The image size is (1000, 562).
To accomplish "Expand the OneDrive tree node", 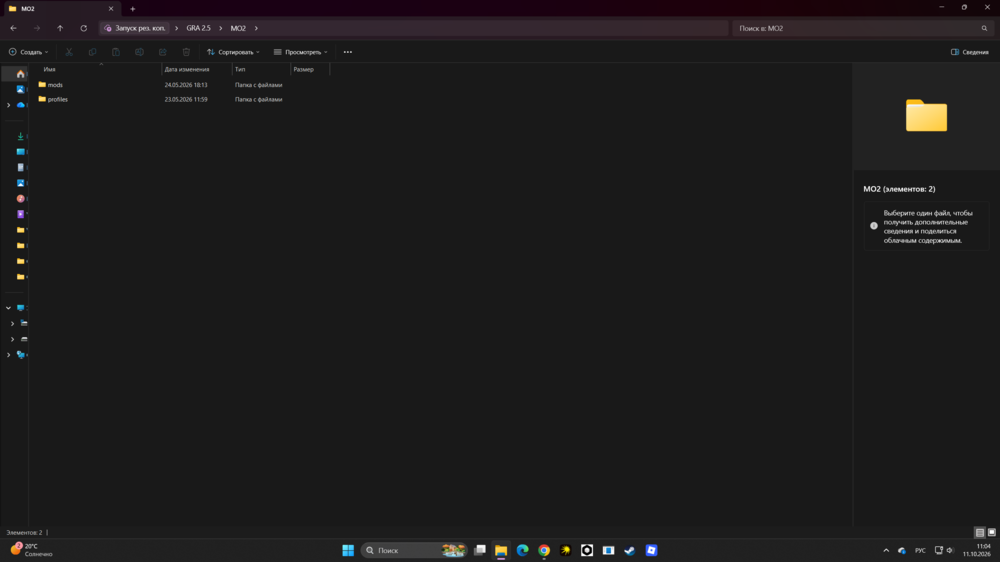I will pyautogui.click(x=8, y=105).
